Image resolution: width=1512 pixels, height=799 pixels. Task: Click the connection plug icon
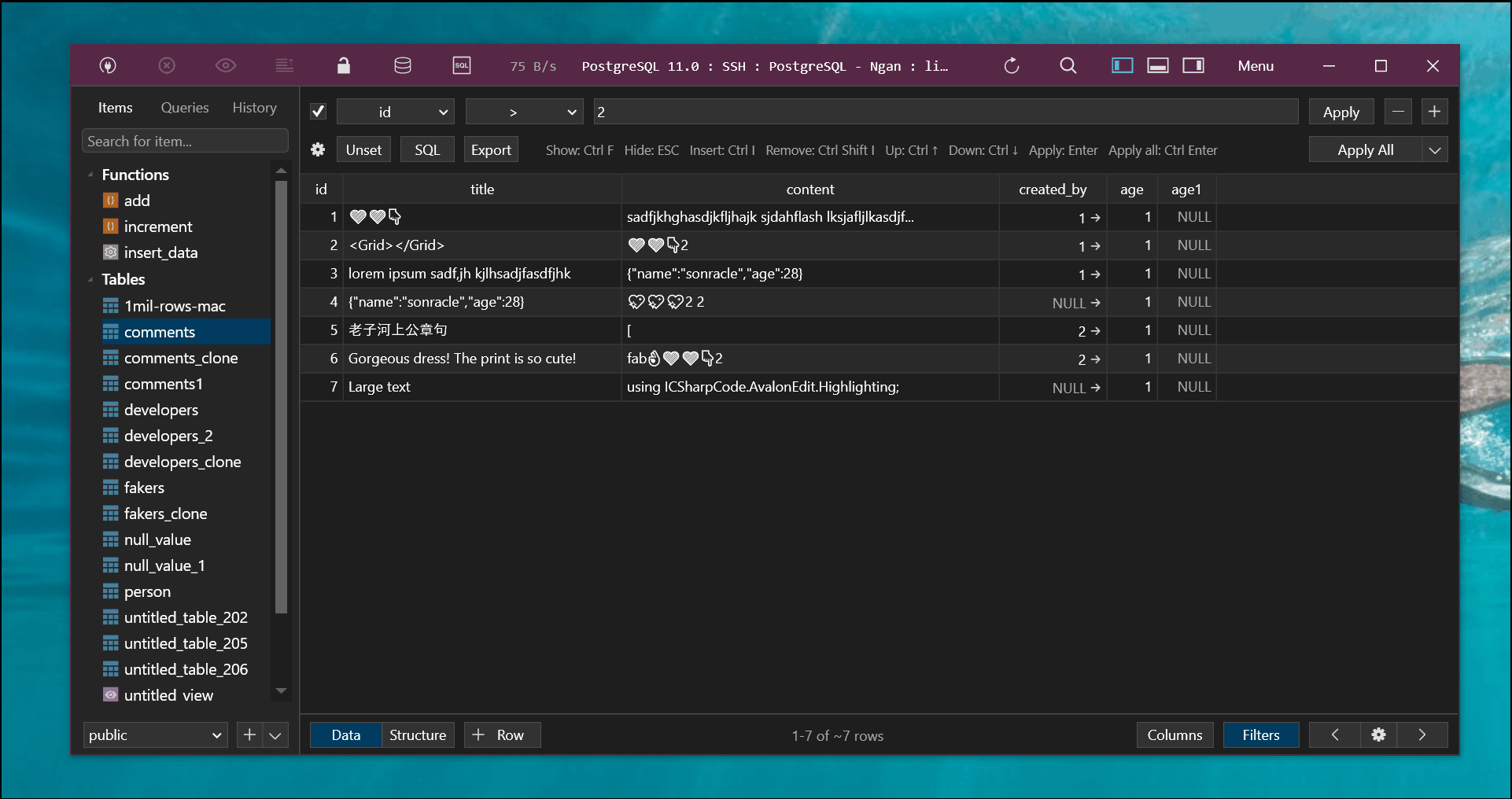pyautogui.click(x=108, y=65)
